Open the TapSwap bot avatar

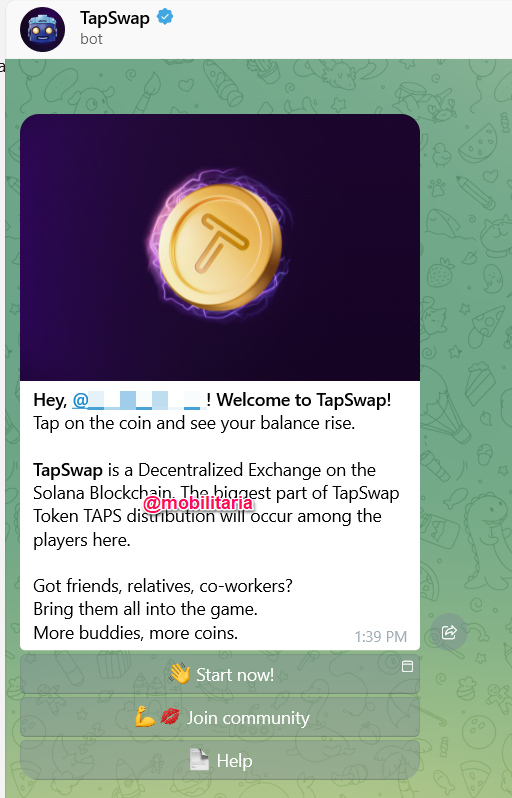coord(42,30)
